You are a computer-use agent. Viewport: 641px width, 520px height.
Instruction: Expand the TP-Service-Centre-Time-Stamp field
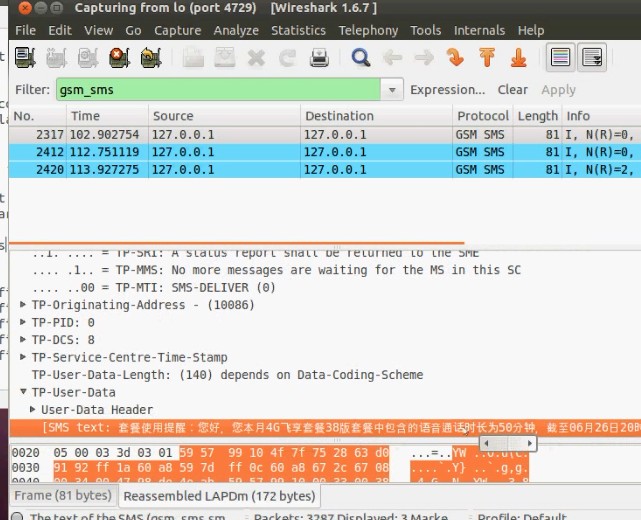(23, 357)
